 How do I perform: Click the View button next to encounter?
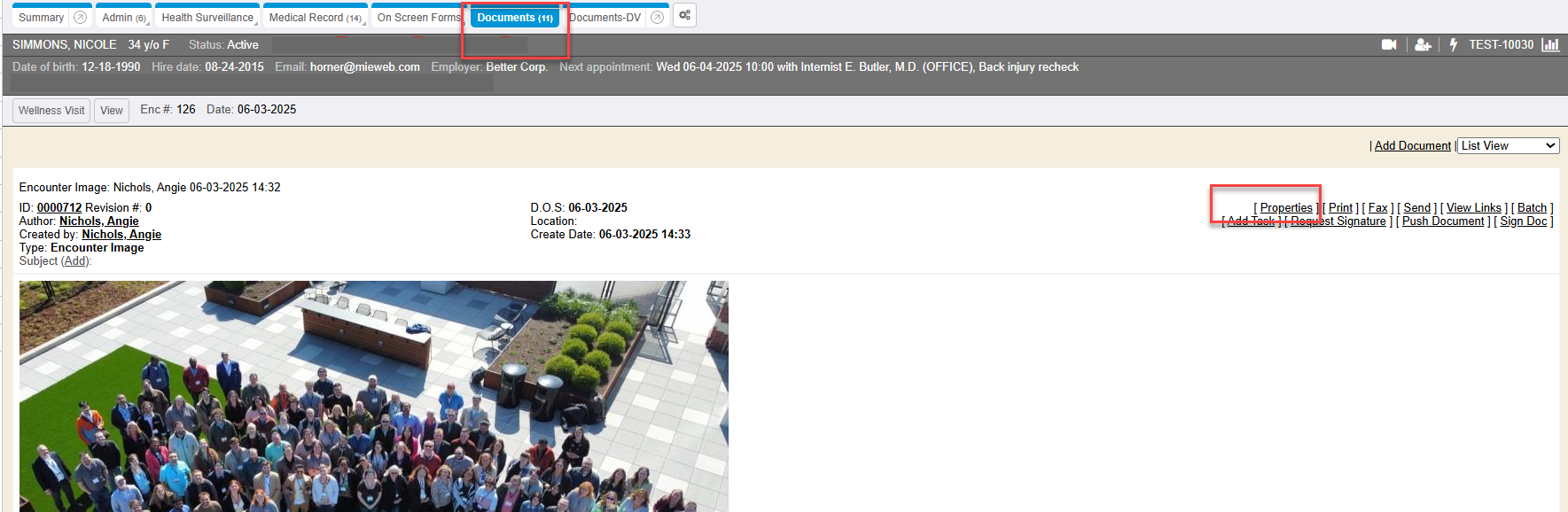tap(112, 111)
